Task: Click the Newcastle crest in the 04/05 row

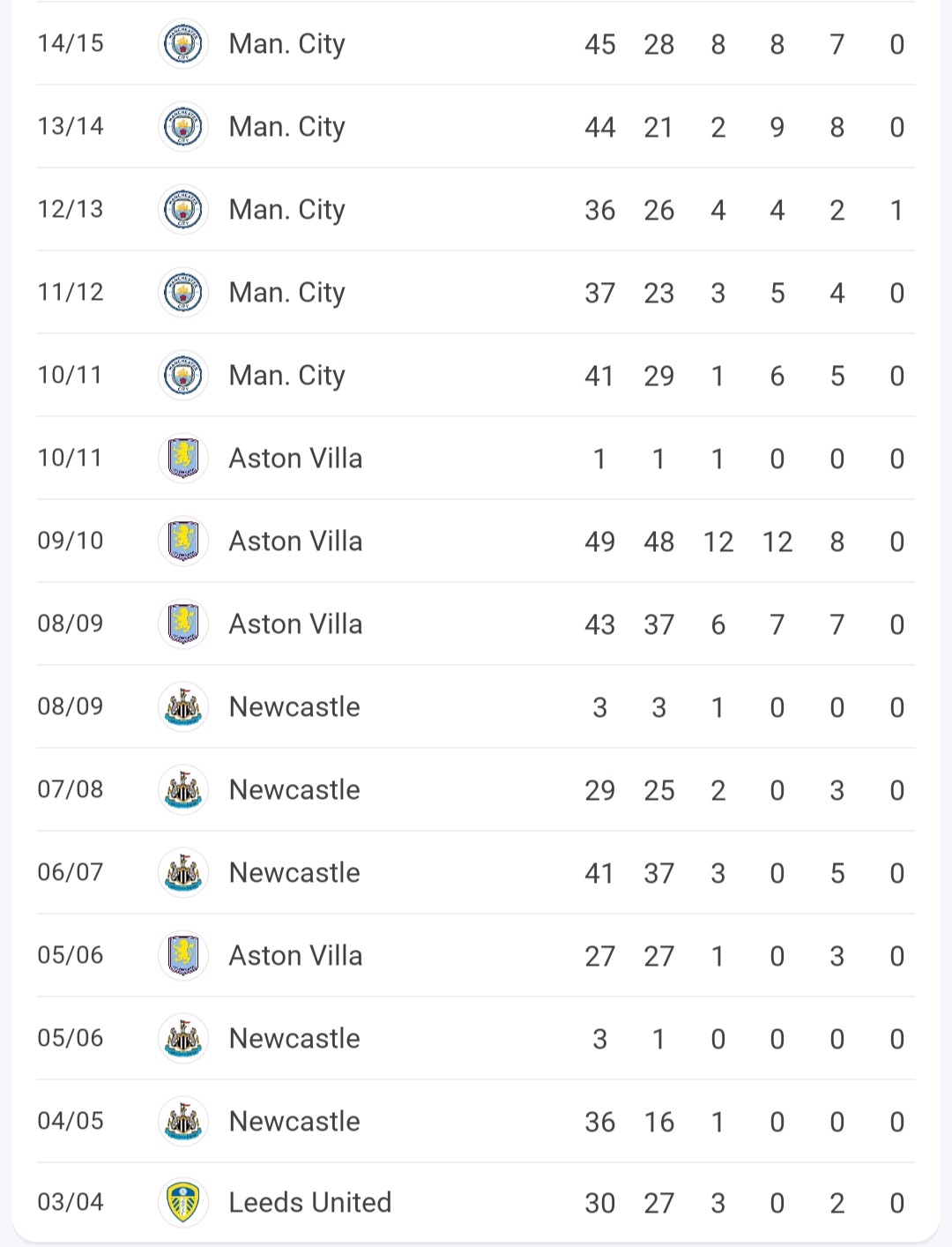Action: coord(183,1121)
